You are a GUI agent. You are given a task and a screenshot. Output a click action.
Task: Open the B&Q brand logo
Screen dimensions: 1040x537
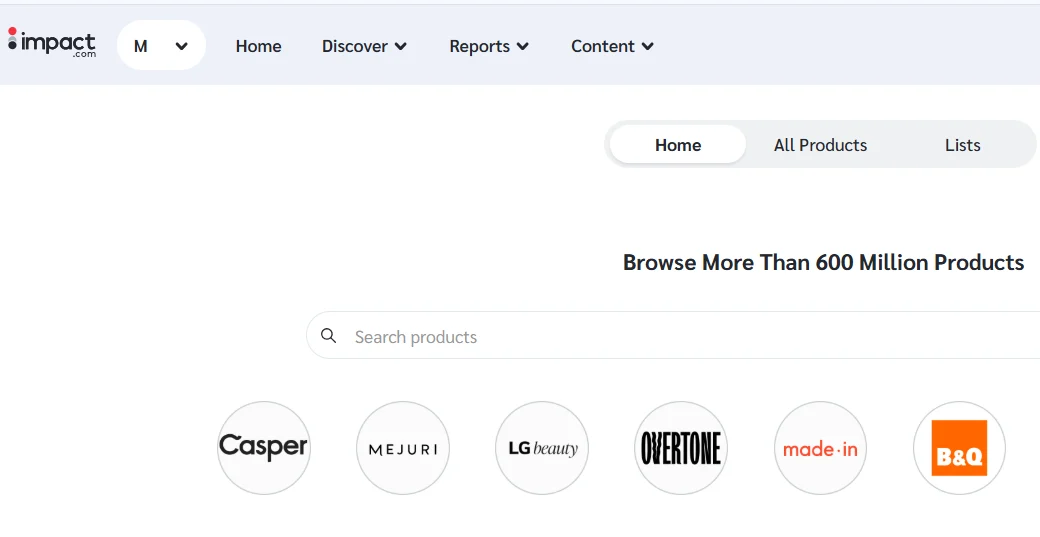coord(959,448)
